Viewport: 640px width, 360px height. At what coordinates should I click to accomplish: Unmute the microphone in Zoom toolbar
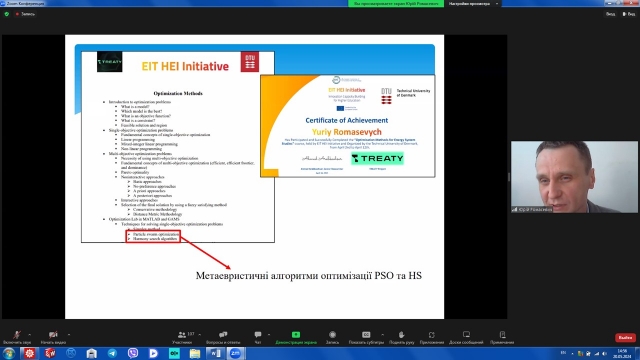click(17, 335)
